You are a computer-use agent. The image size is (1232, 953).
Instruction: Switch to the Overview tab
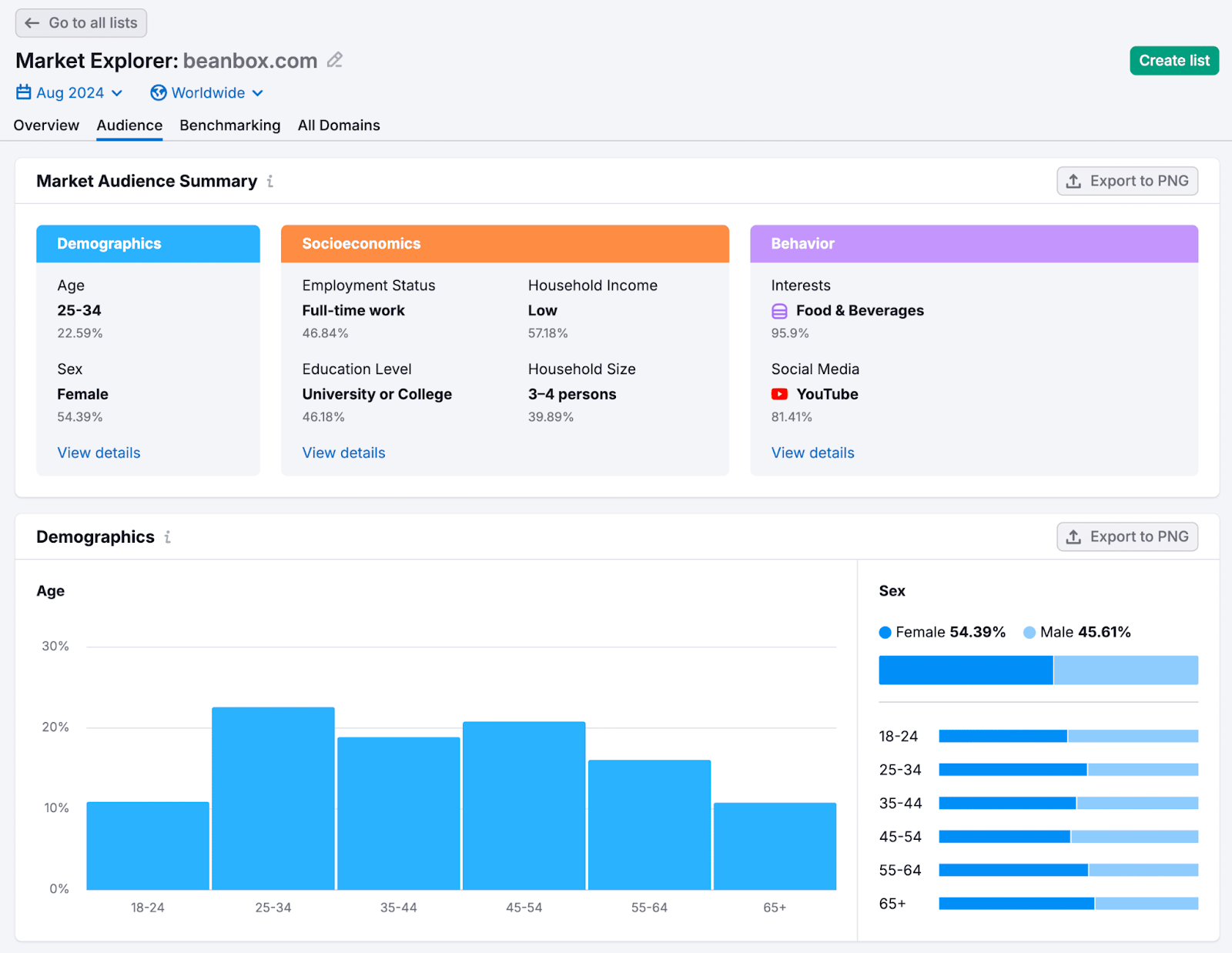pos(46,125)
